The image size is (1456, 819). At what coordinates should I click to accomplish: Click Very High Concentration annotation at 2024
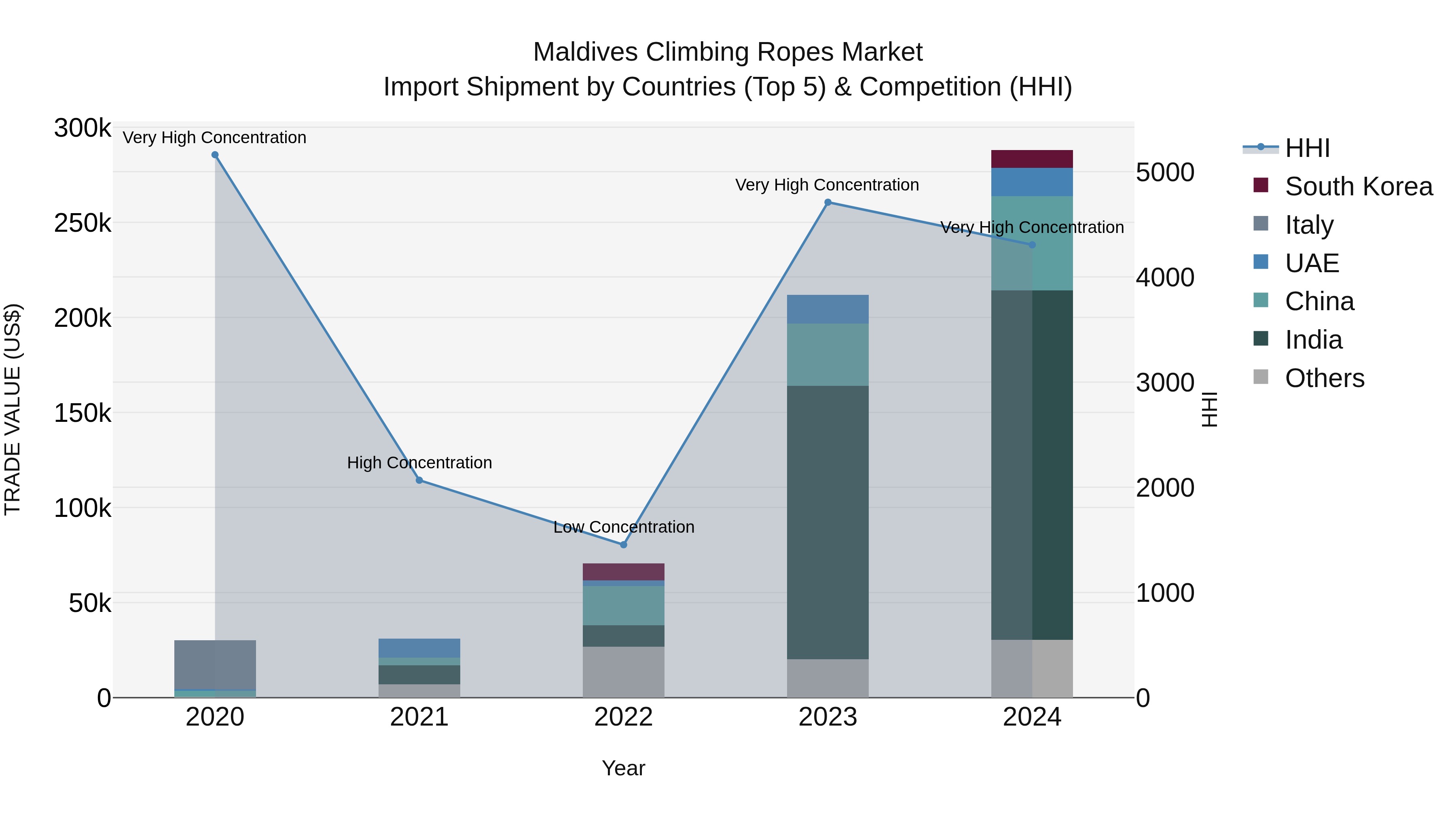point(1032,228)
